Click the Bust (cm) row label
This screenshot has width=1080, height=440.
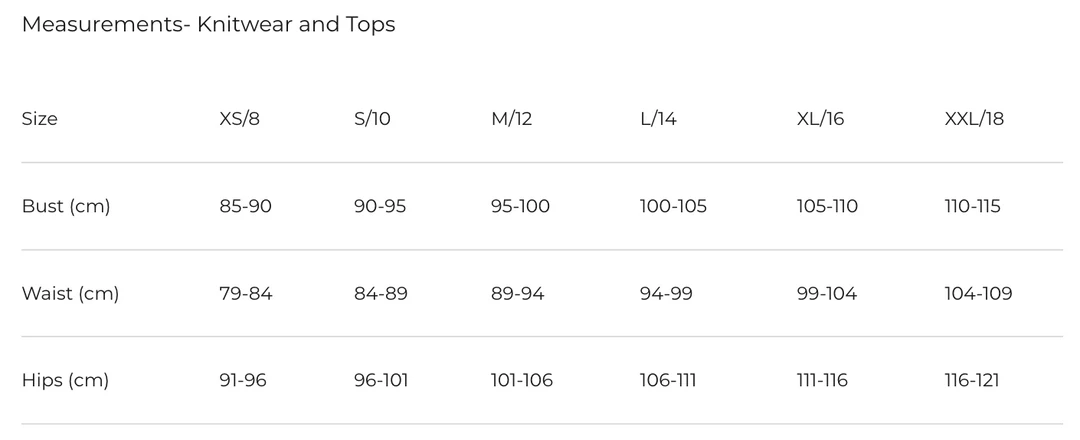click(x=66, y=207)
